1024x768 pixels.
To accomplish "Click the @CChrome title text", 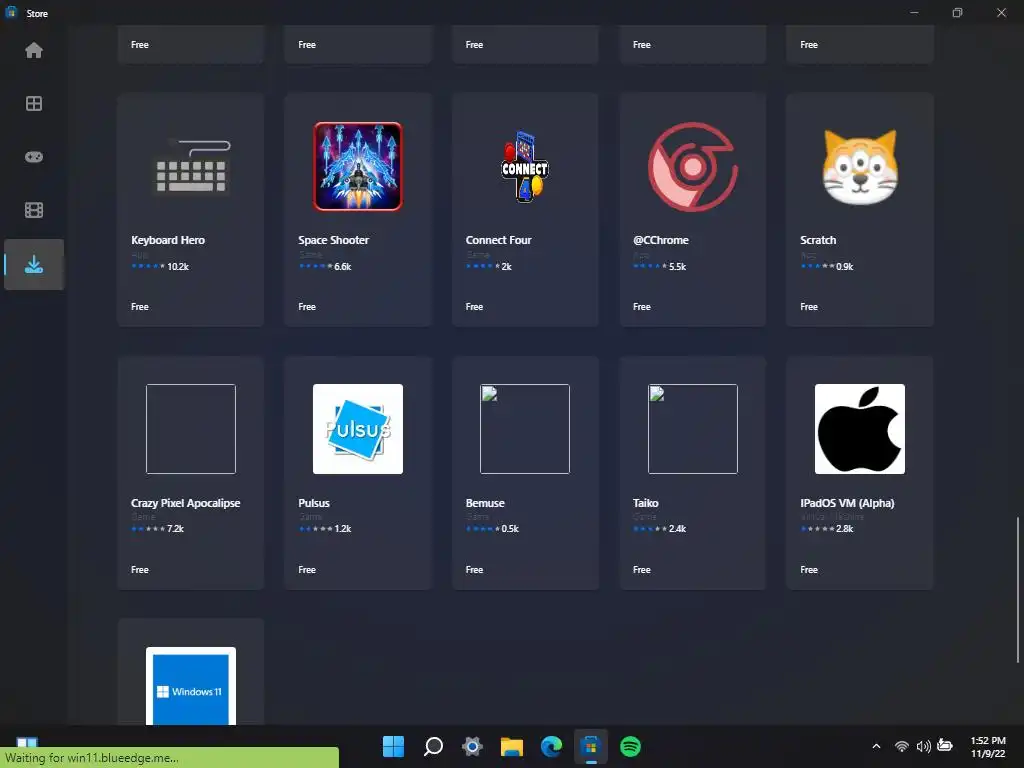I will coord(661,240).
